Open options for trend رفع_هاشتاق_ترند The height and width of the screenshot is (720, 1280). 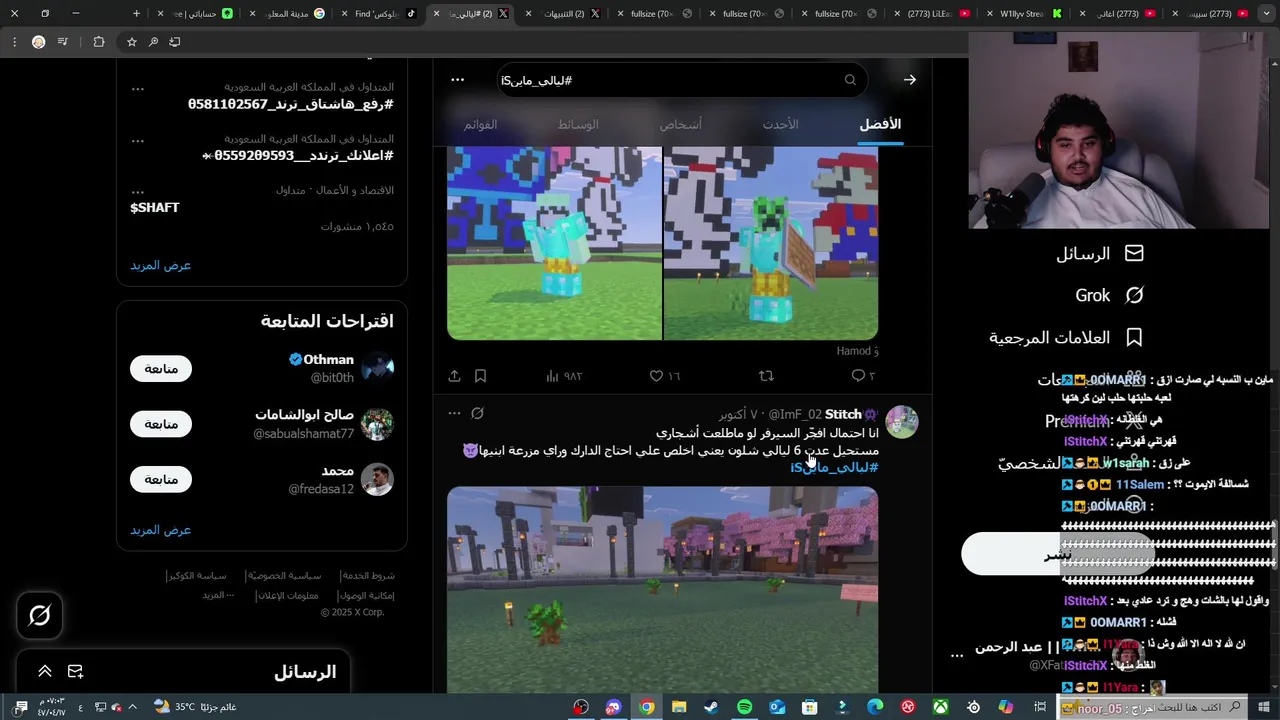pos(138,88)
